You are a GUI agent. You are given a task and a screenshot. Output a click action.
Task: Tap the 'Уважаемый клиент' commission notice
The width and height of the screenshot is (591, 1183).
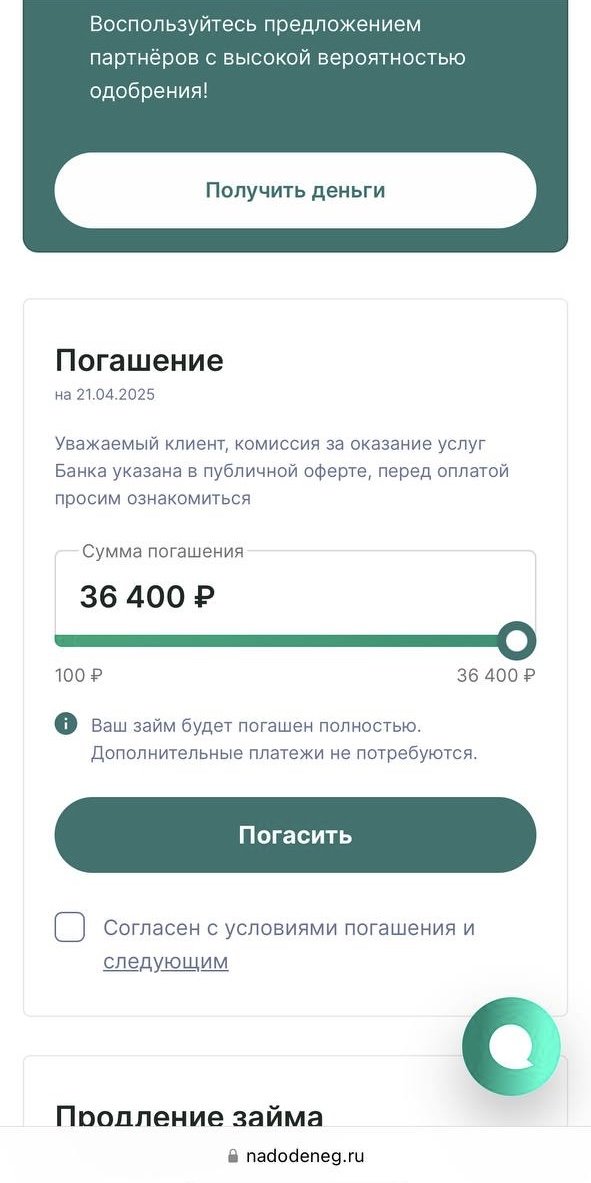point(282,471)
